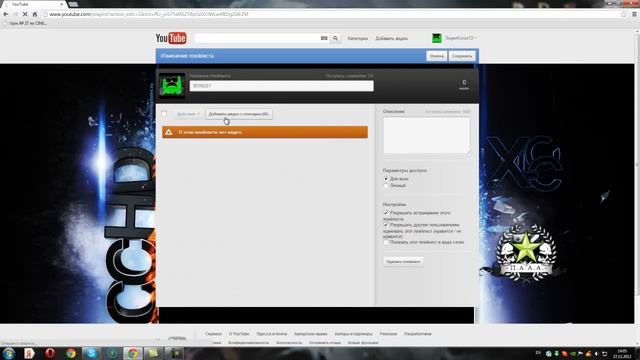Open the Chrome menu icon
The width and height of the screenshot is (640, 360).
[x=634, y=14]
